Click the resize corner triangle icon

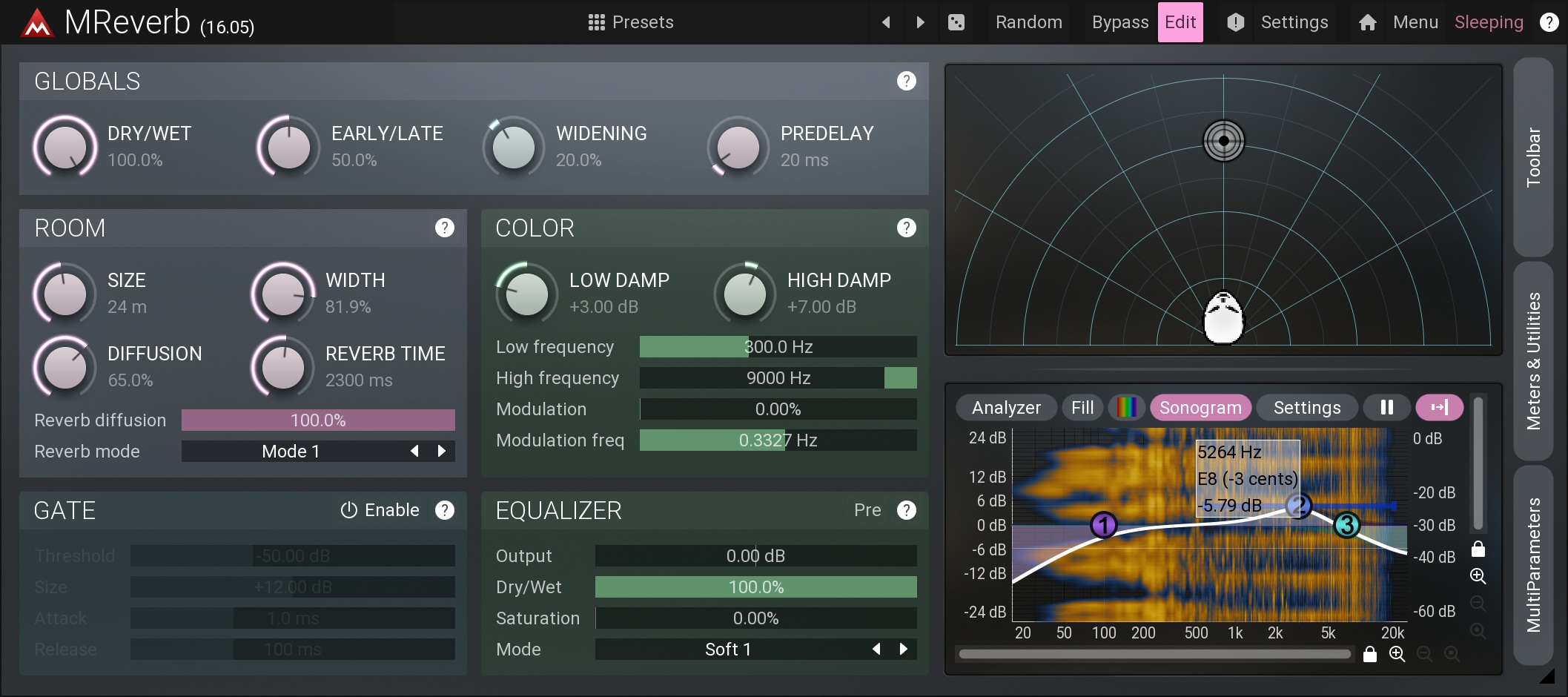(1547, 675)
